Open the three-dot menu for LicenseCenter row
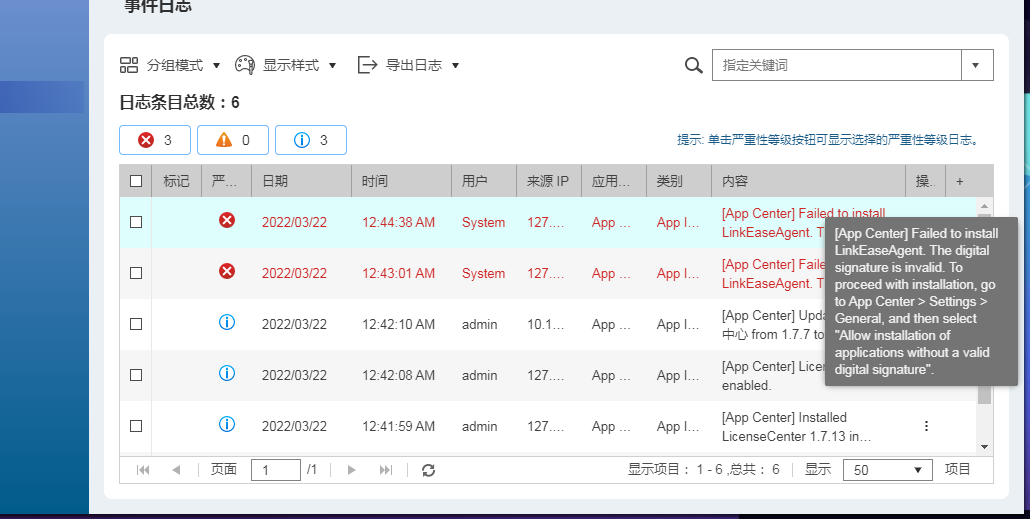The height and width of the screenshot is (519, 1030). (x=926, y=426)
